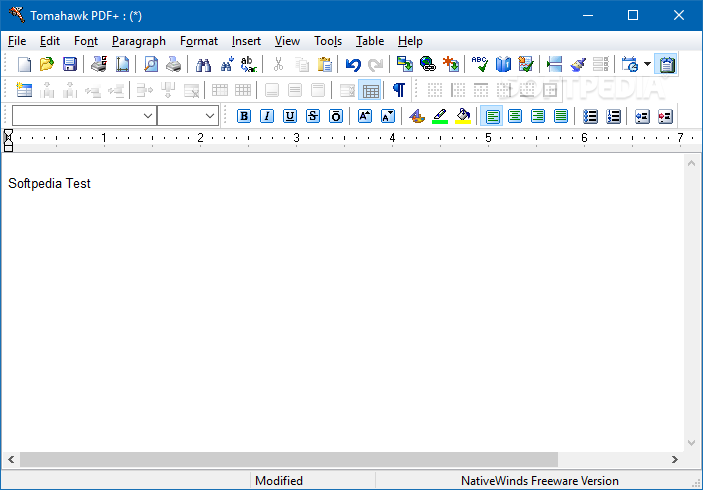703x490 pixels.
Task: Toggle the clipboard panel button
Action: [667, 65]
